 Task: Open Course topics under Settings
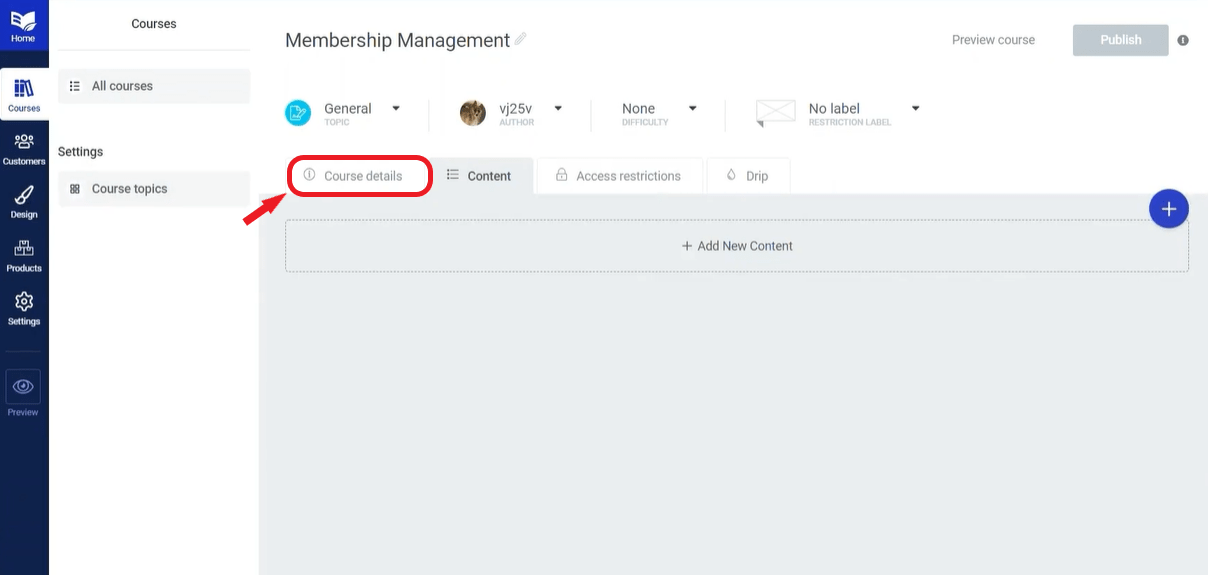154,189
